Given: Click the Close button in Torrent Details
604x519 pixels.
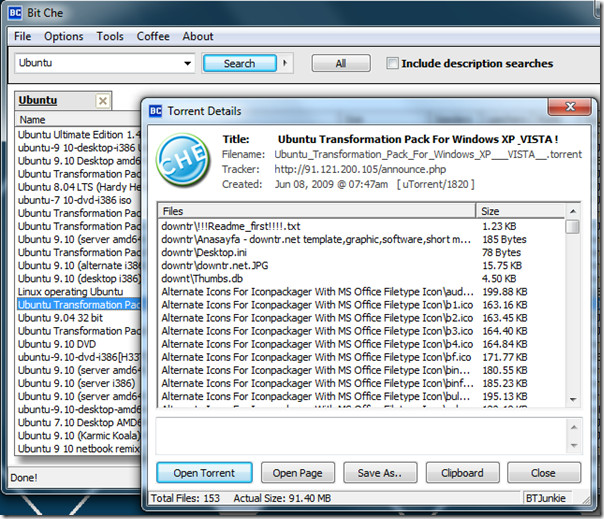Looking at the screenshot, I should (544, 473).
